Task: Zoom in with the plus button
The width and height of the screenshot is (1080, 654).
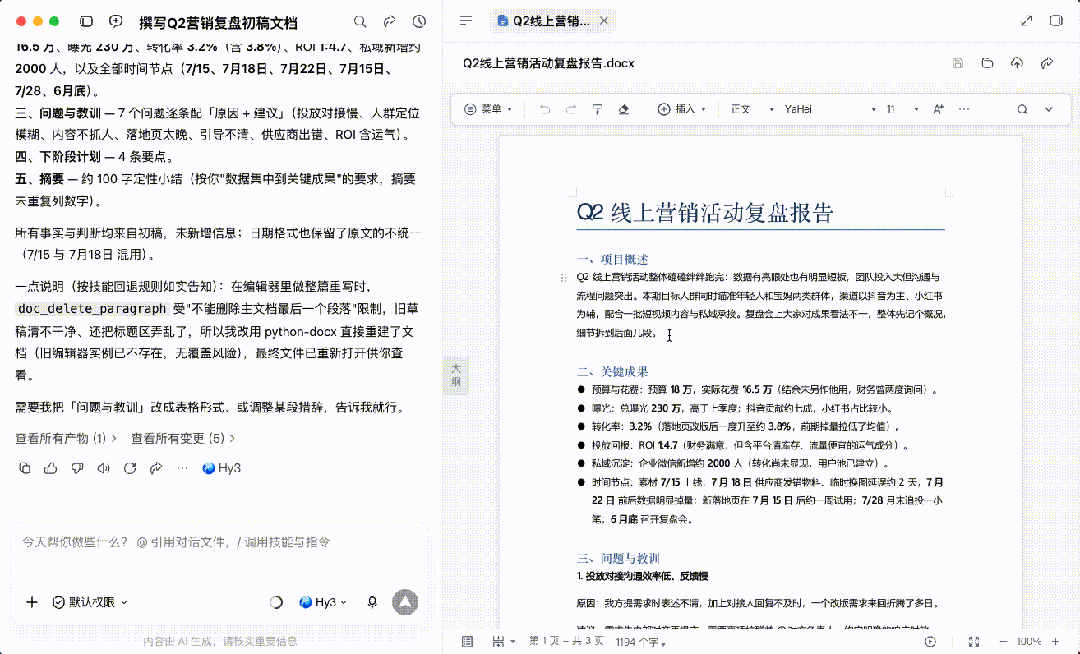Action: click(x=1055, y=642)
